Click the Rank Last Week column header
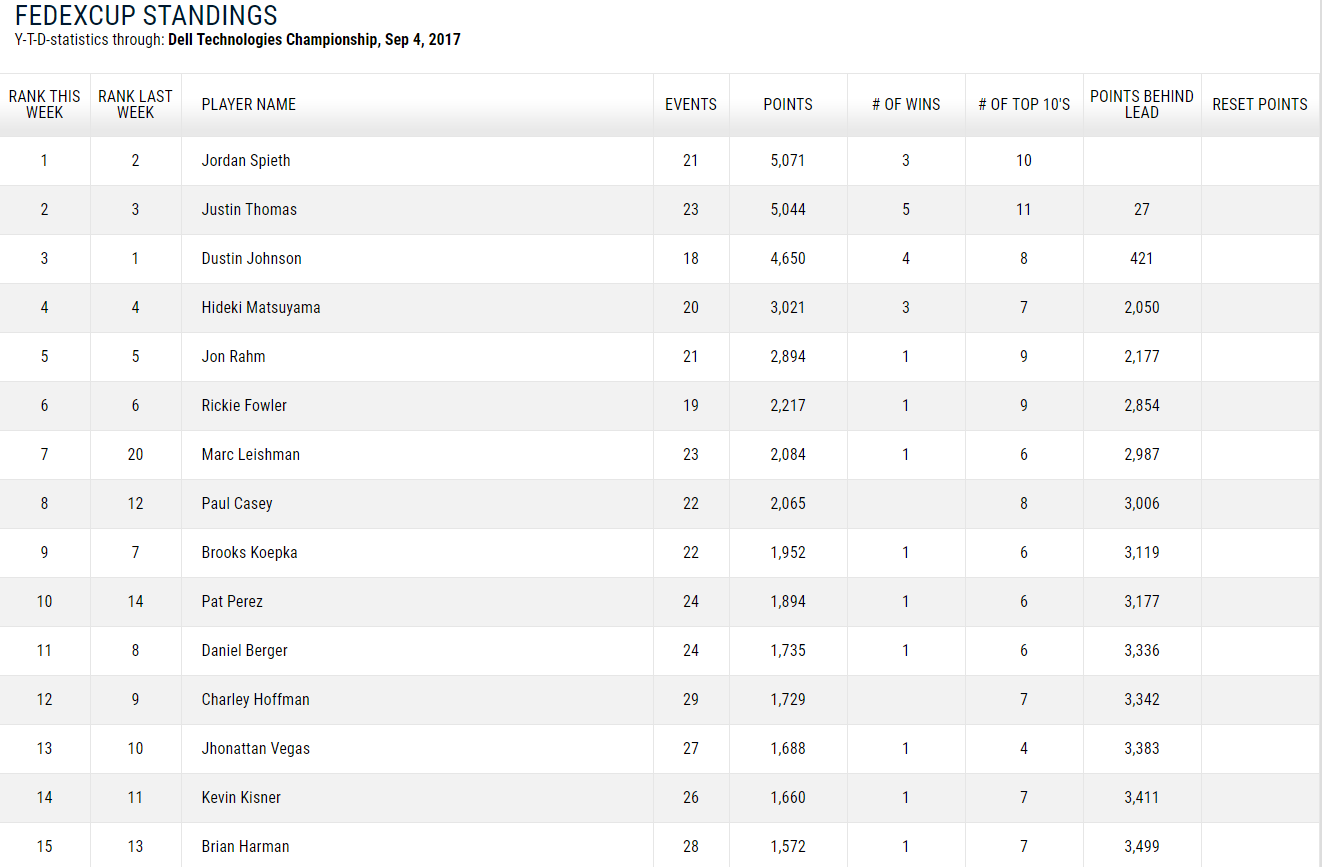 pos(135,105)
